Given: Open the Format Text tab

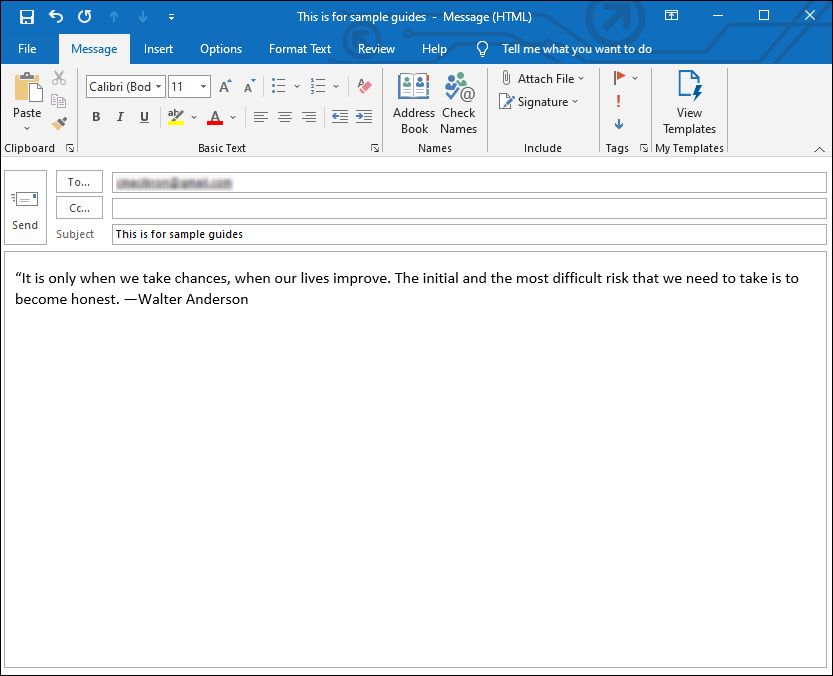Looking at the screenshot, I should click(300, 49).
